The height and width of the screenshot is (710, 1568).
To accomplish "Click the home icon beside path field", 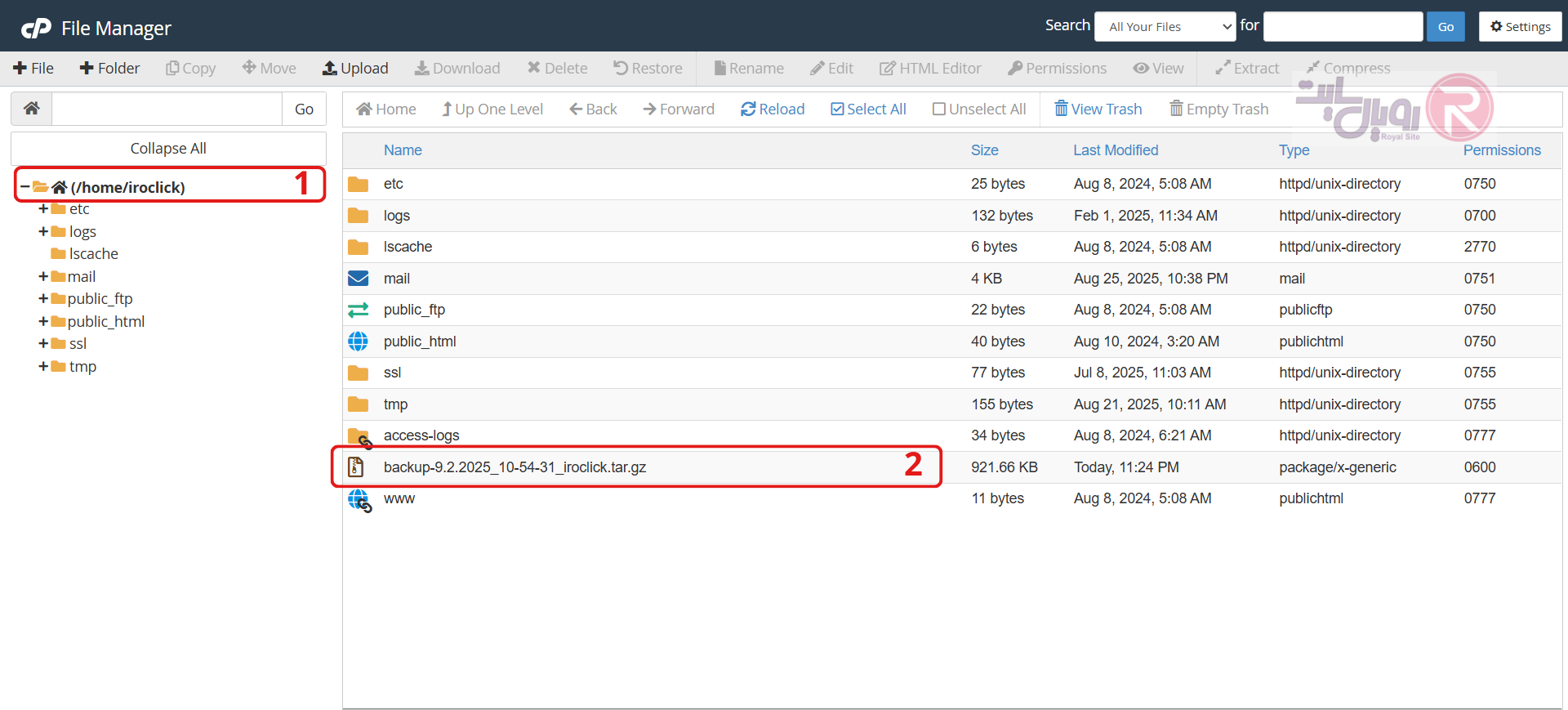I will (32, 109).
